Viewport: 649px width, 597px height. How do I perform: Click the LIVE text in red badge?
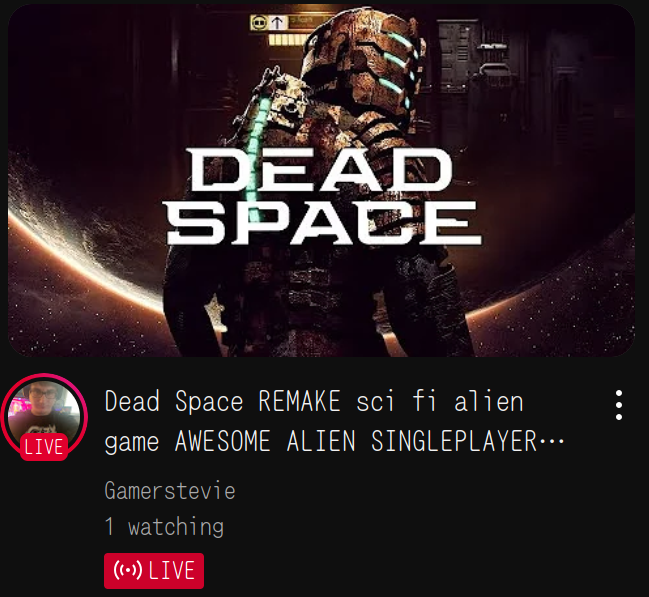[x=172, y=571]
